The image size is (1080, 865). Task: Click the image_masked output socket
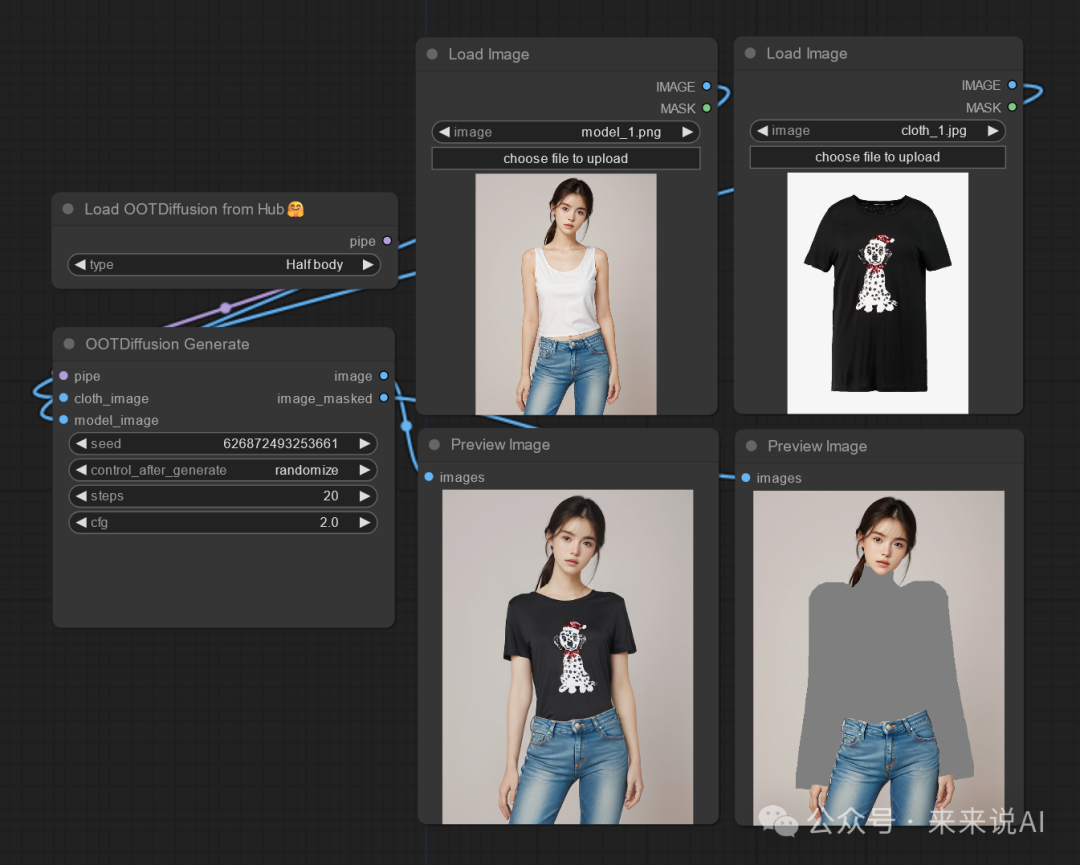click(384, 398)
